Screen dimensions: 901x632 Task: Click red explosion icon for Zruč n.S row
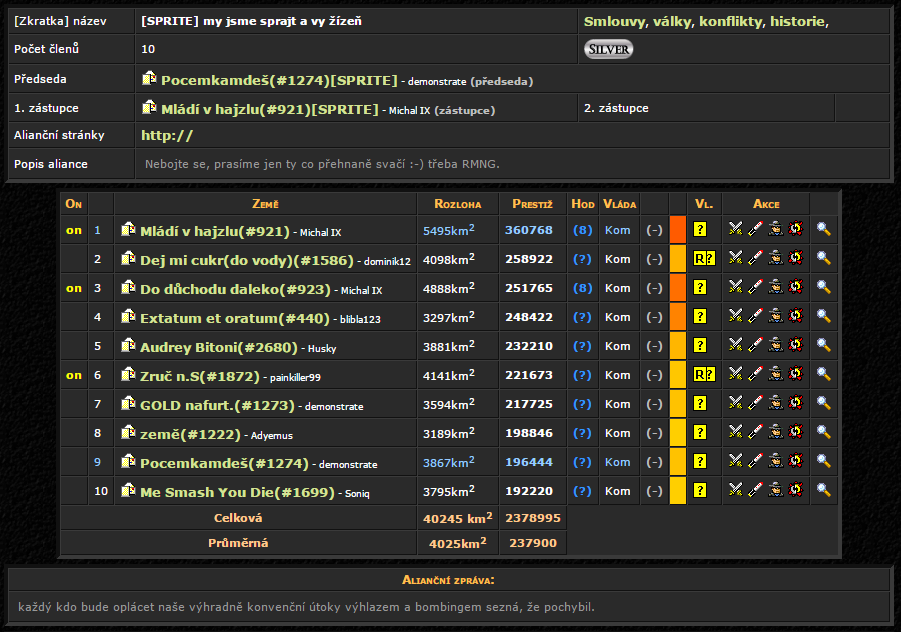[x=795, y=373]
